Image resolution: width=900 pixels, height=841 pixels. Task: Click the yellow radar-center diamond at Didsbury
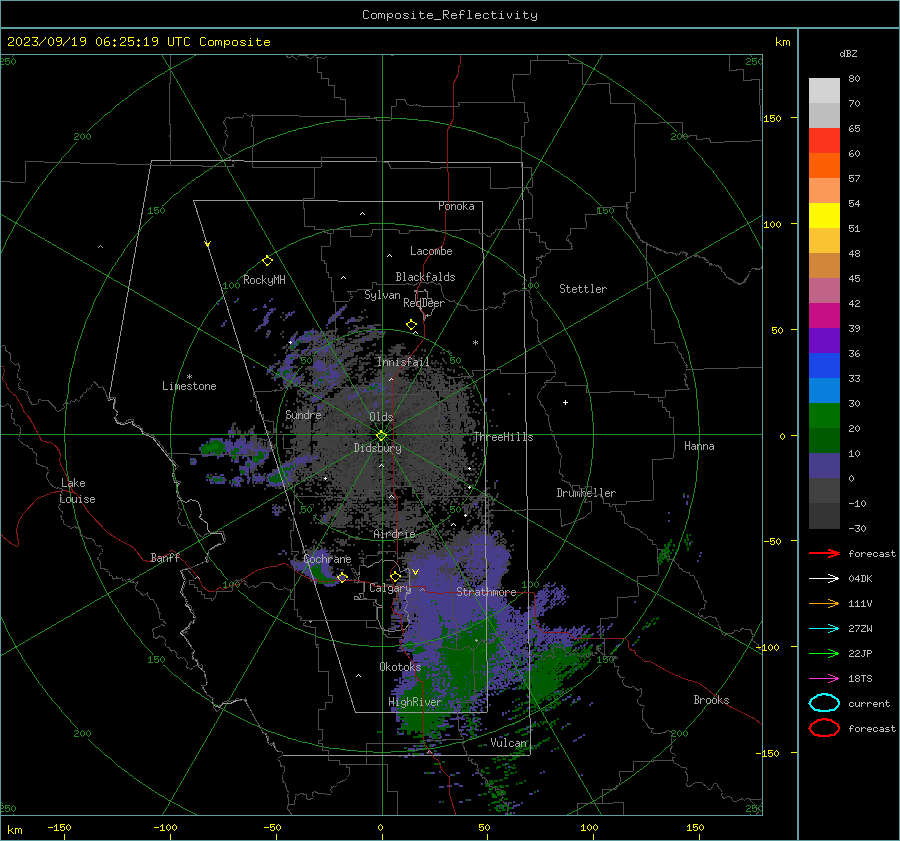pyautogui.click(x=382, y=436)
